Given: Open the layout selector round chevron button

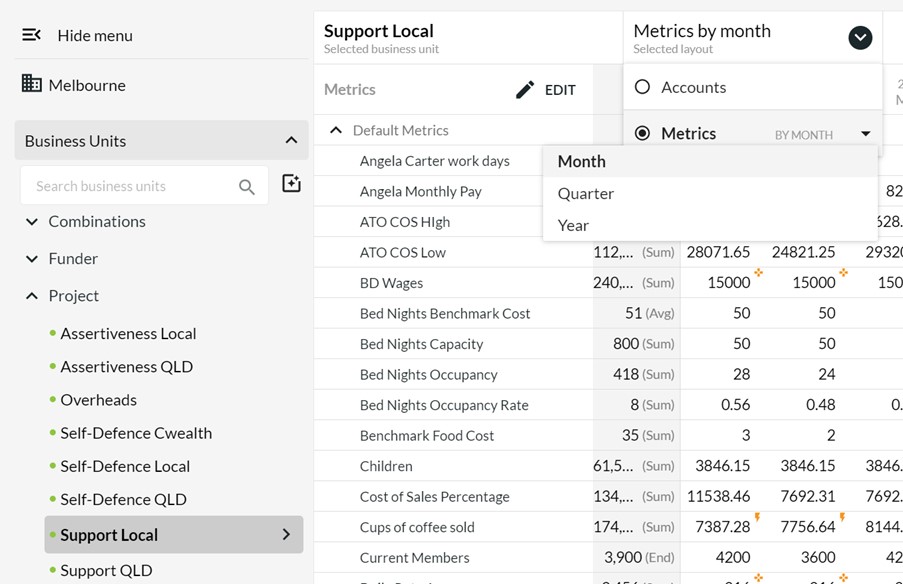Looking at the screenshot, I should coord(860,38).
